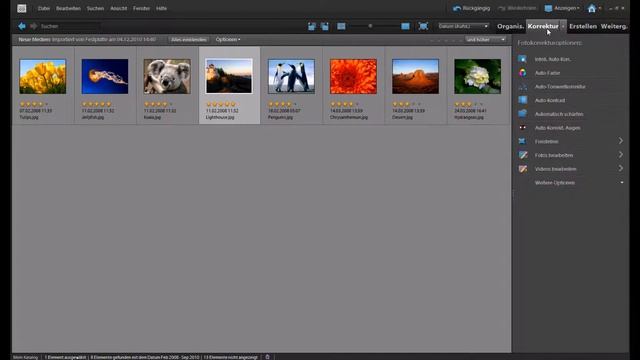Click the Intell. Auto-Korr. magnifier icon
Viewport: 640px width, 360px height.
pyautogui.click(x=522, y=59)
